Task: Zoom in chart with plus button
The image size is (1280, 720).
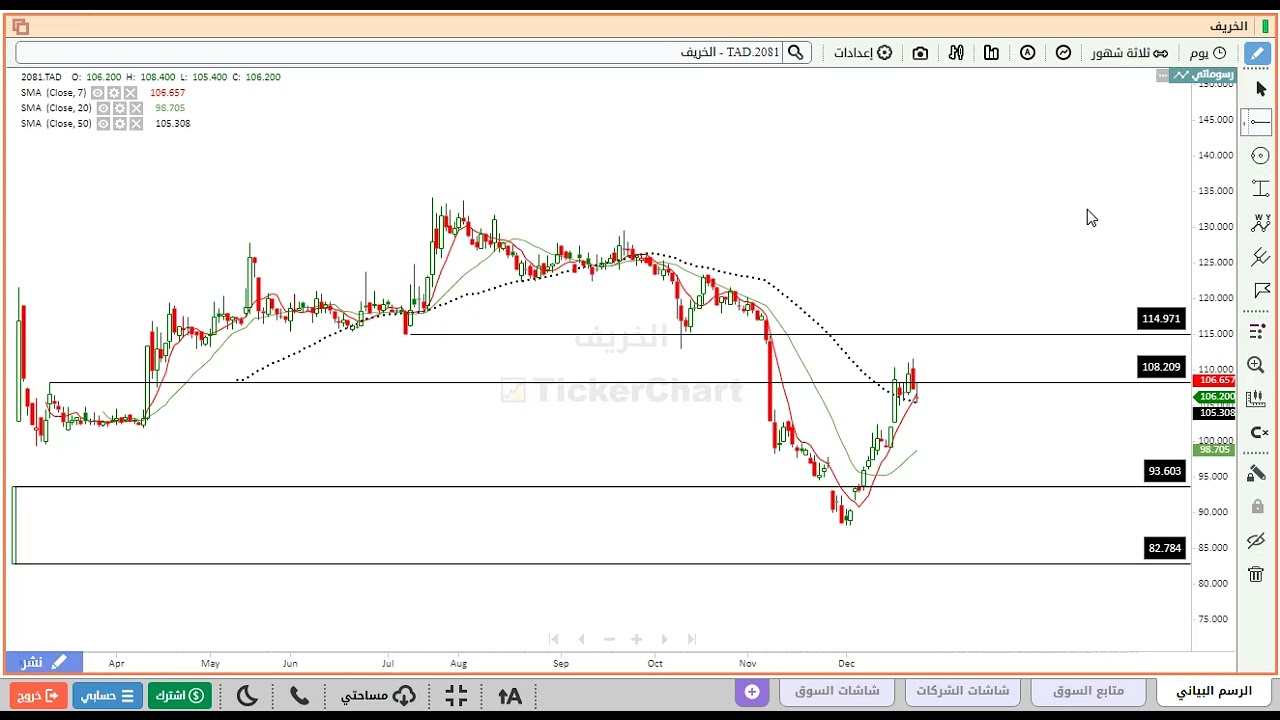Action: tap(636, 639)
